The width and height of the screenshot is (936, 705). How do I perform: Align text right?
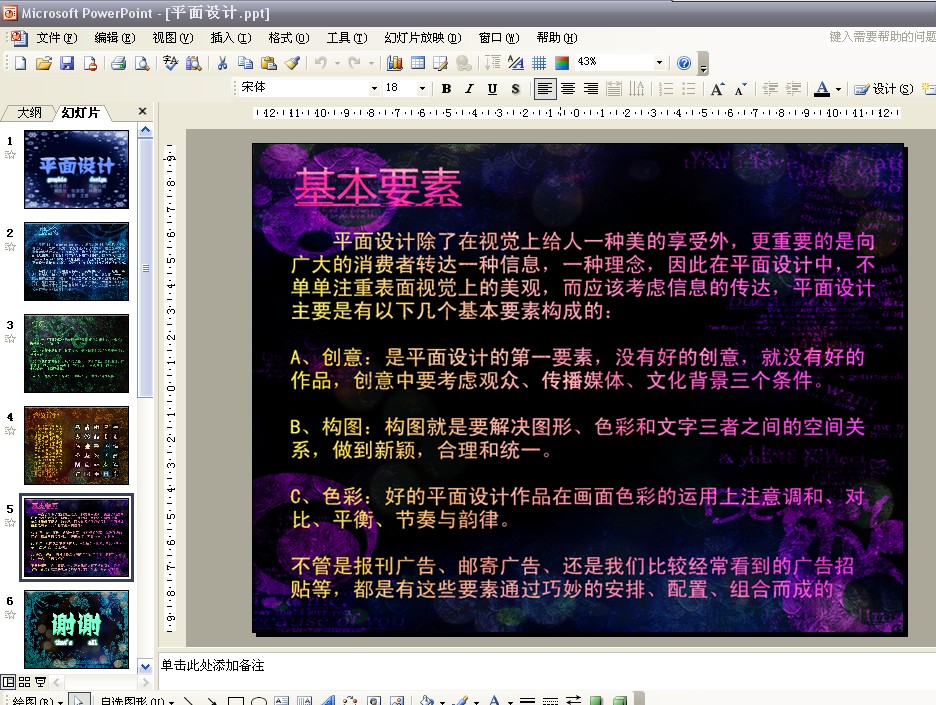(x=590, y=89)
